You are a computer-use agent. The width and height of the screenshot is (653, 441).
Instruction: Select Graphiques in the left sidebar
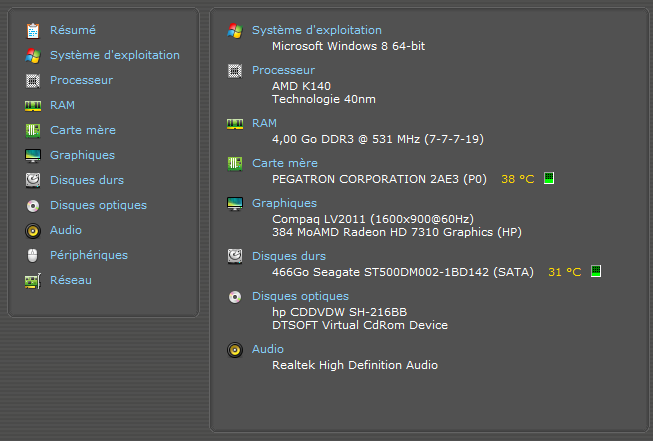tap(82, 155)
